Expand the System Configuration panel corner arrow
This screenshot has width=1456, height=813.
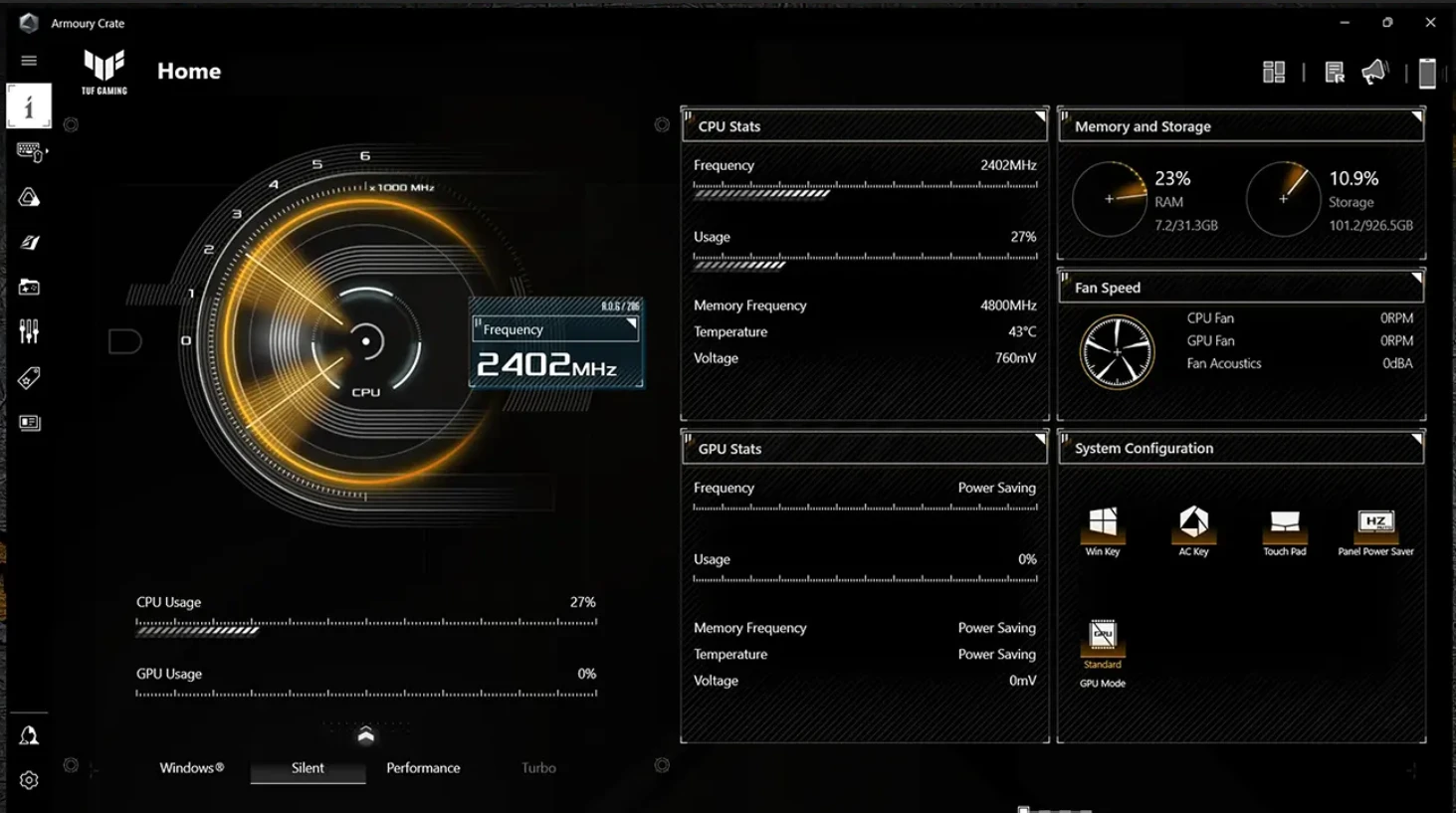click(1416, 439)
